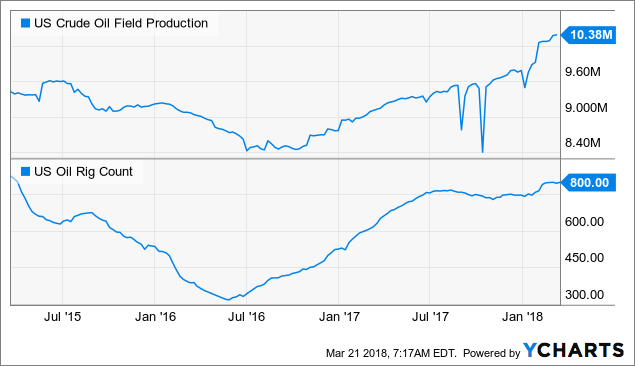Click the Jan '16 date label

coord(155,316)
